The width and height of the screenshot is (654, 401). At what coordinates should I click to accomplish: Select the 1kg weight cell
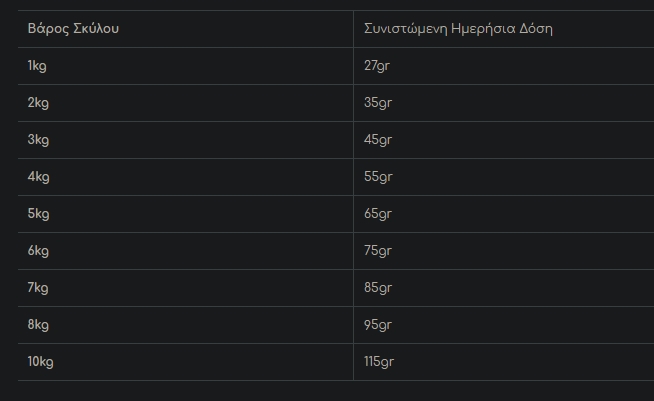38,65
